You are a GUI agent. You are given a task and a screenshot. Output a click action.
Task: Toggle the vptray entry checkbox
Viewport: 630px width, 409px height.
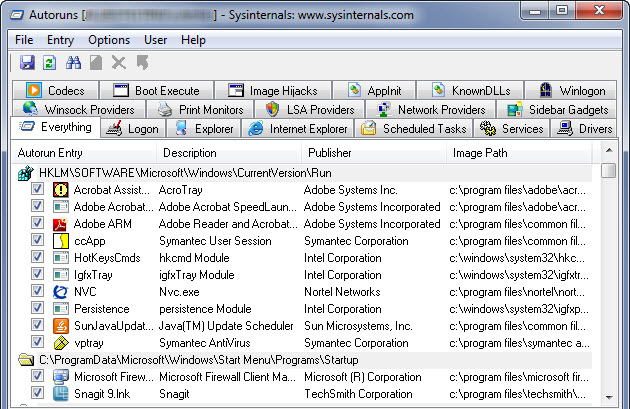tap(37, 342)
